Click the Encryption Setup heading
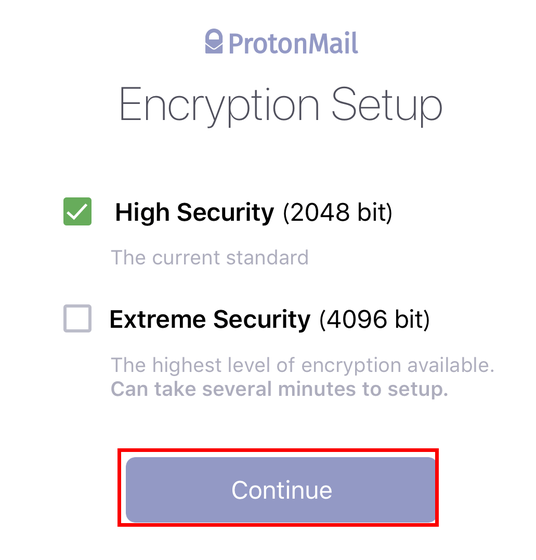This screenshot has height=560, width=536. (x=280, y=105)
